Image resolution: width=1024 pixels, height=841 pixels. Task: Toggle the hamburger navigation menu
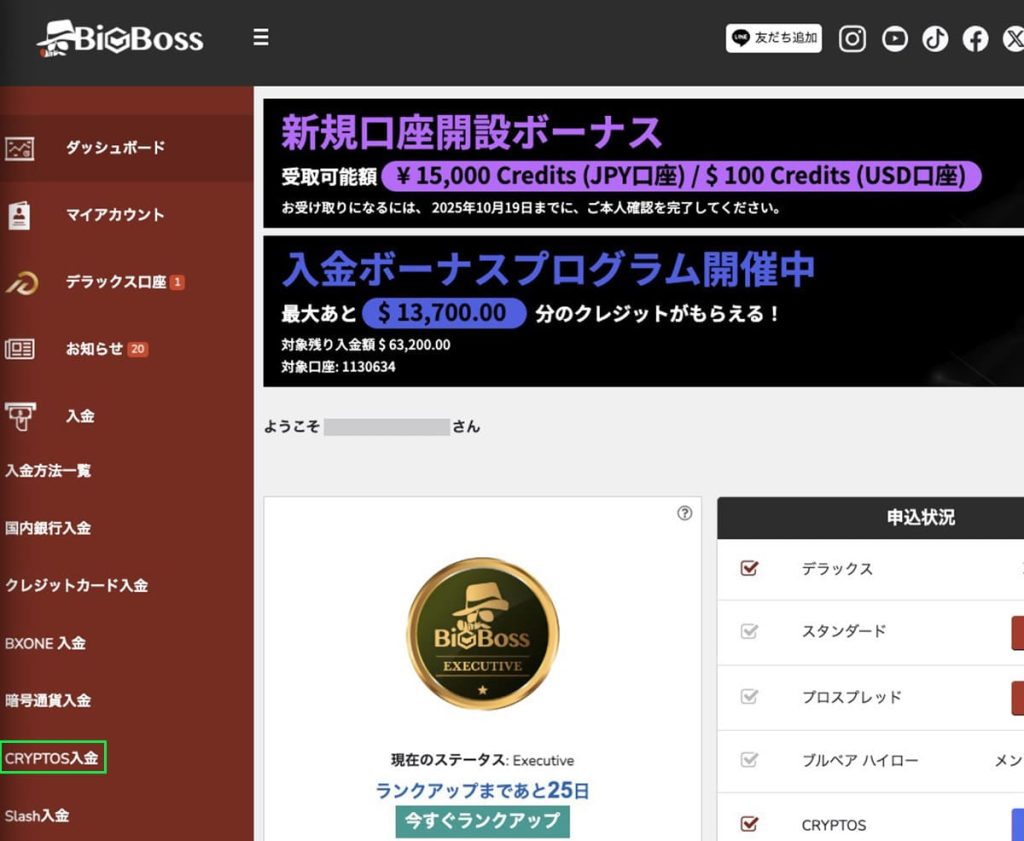260,37
